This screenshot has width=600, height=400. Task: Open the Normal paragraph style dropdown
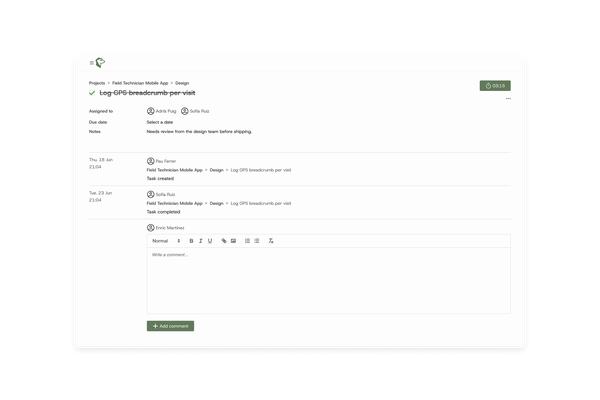[x=166, y=241]
